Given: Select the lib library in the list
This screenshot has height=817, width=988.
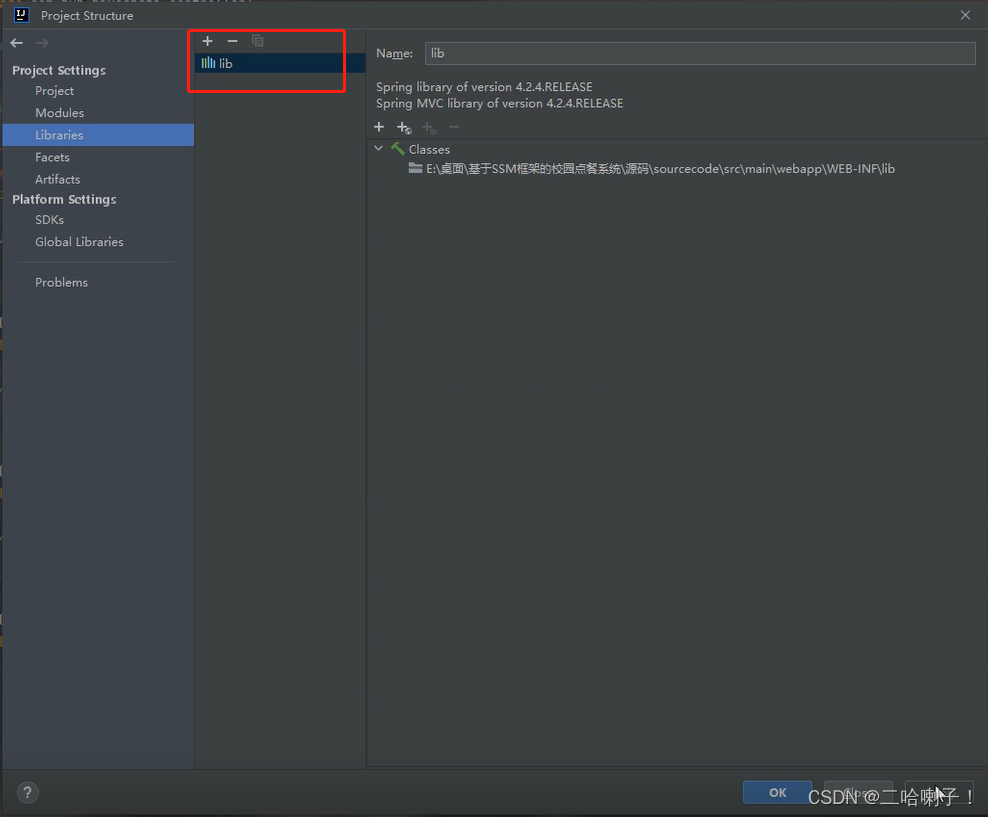Looking at the screenshot, I should point(280,63).
